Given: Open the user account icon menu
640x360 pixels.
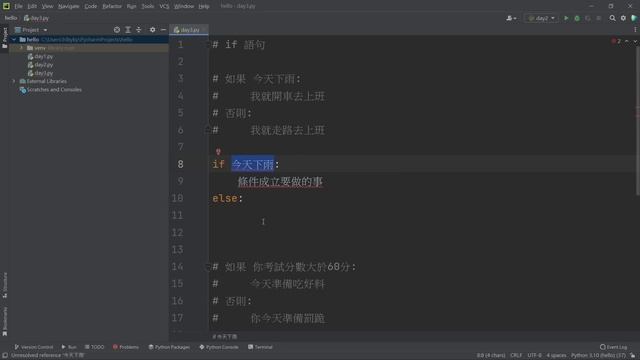Looking at the screenshot, I should tap(511, 18).
